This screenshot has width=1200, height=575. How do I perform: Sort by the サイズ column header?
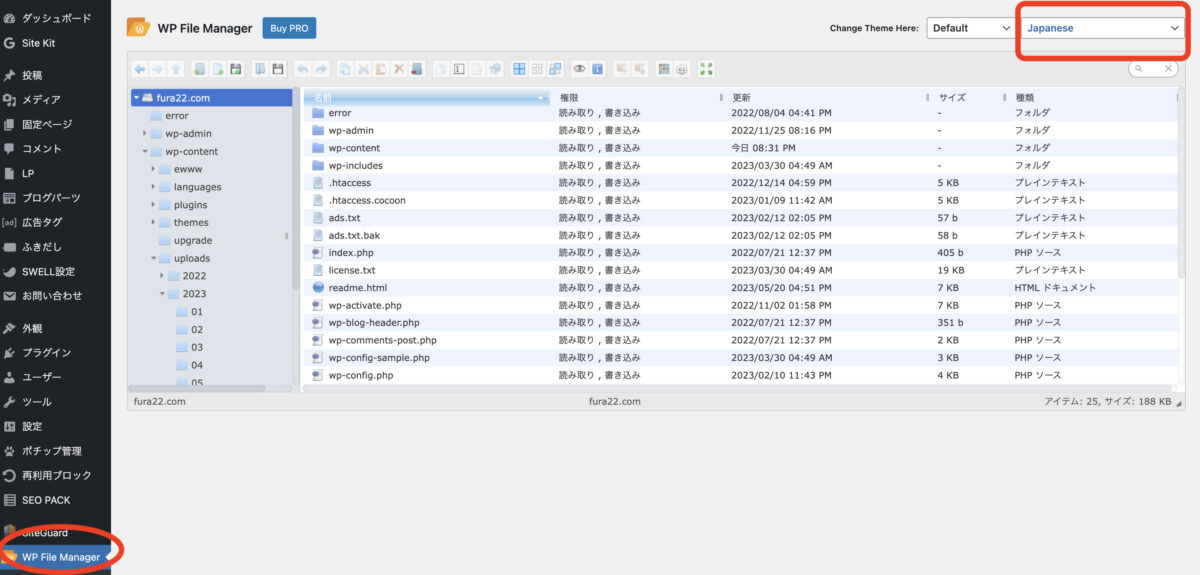968,97
